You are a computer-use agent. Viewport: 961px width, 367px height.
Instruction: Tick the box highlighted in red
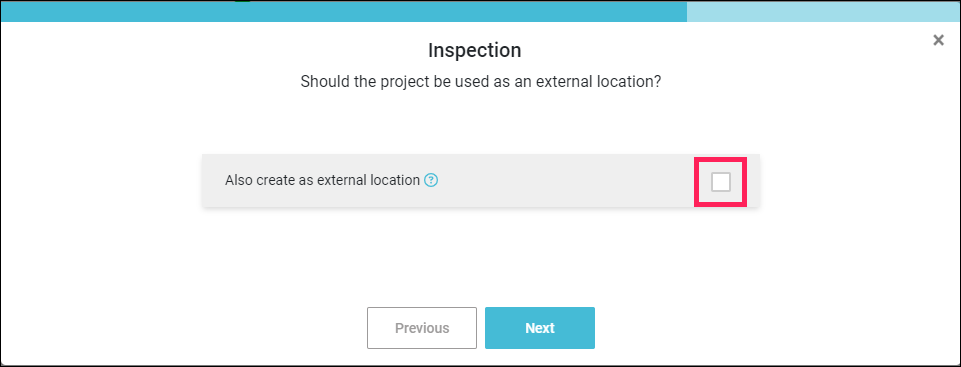720,181
